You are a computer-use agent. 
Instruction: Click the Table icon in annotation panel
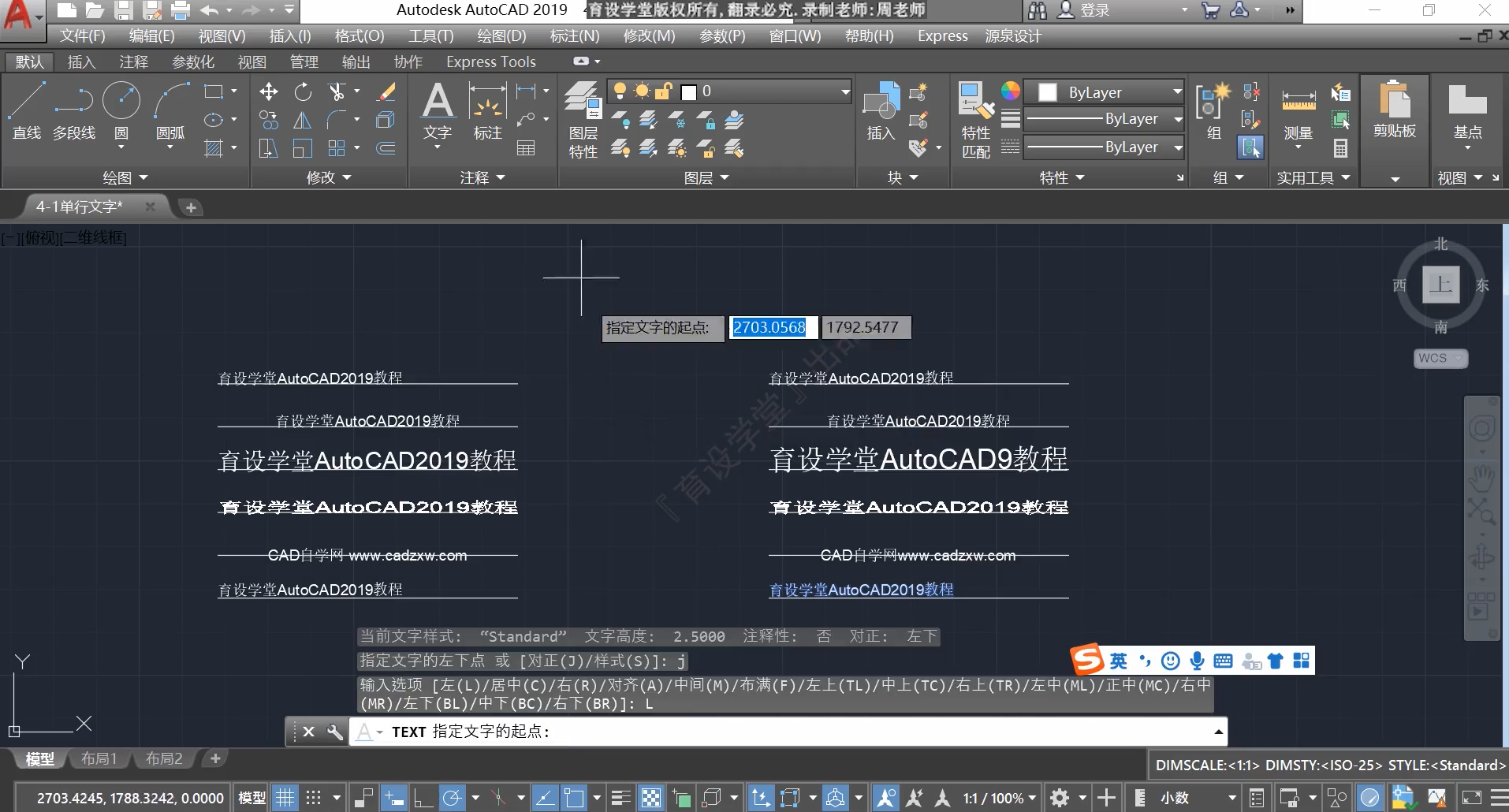(x=526, y=148)
